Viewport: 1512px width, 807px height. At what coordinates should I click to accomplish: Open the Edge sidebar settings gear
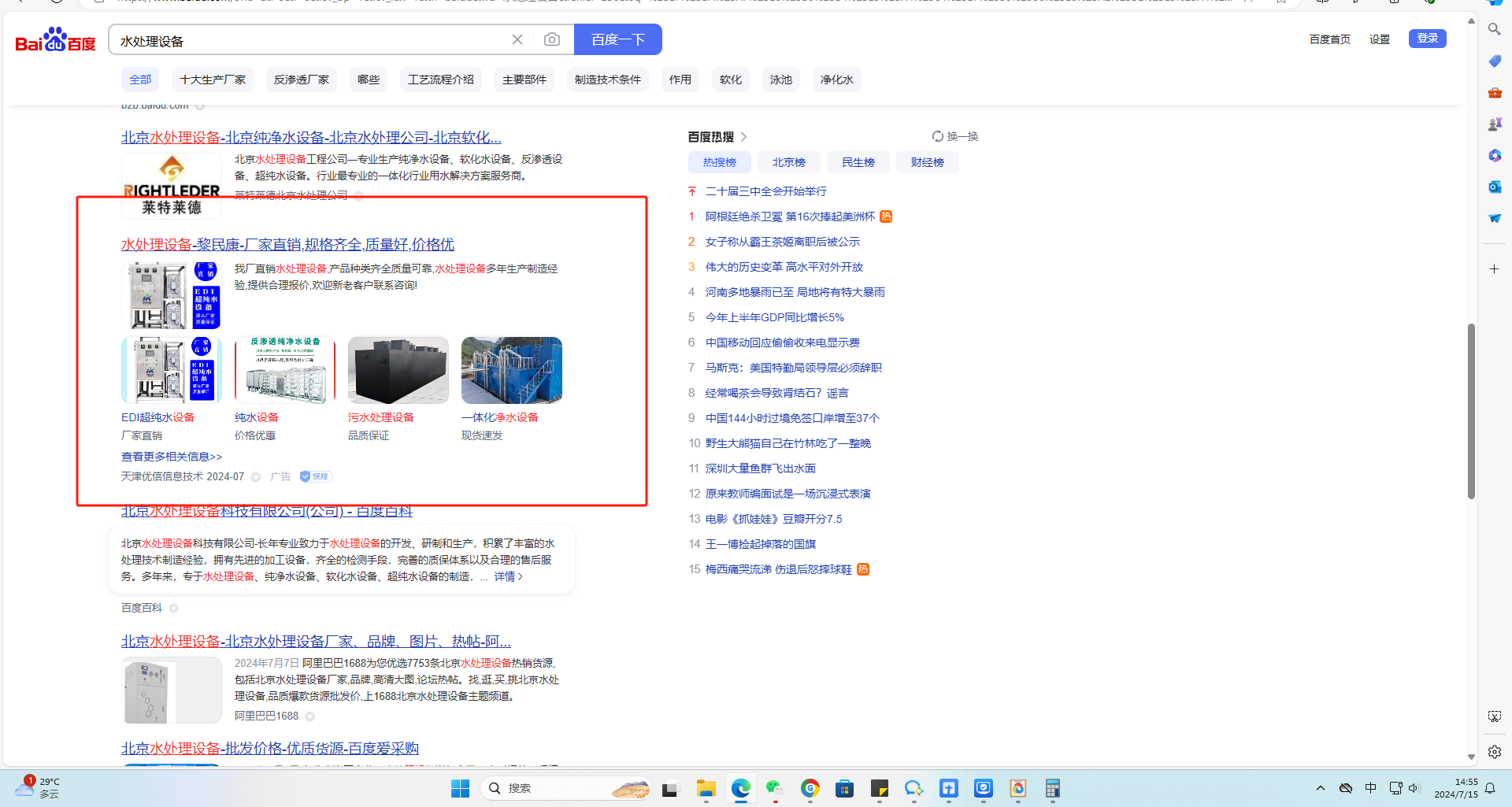1494,752
